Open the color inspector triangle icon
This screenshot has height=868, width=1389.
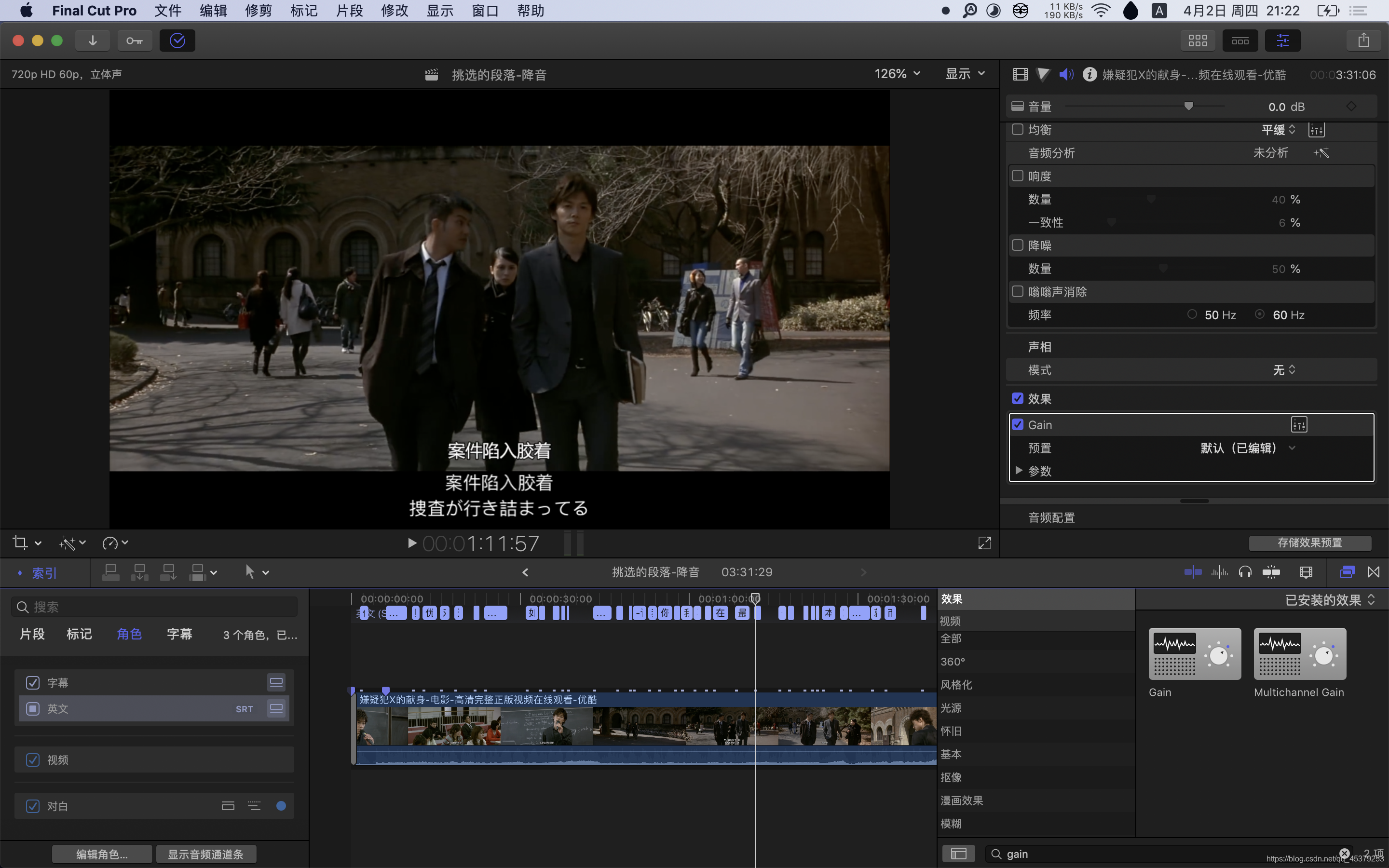coord(1044,75)
